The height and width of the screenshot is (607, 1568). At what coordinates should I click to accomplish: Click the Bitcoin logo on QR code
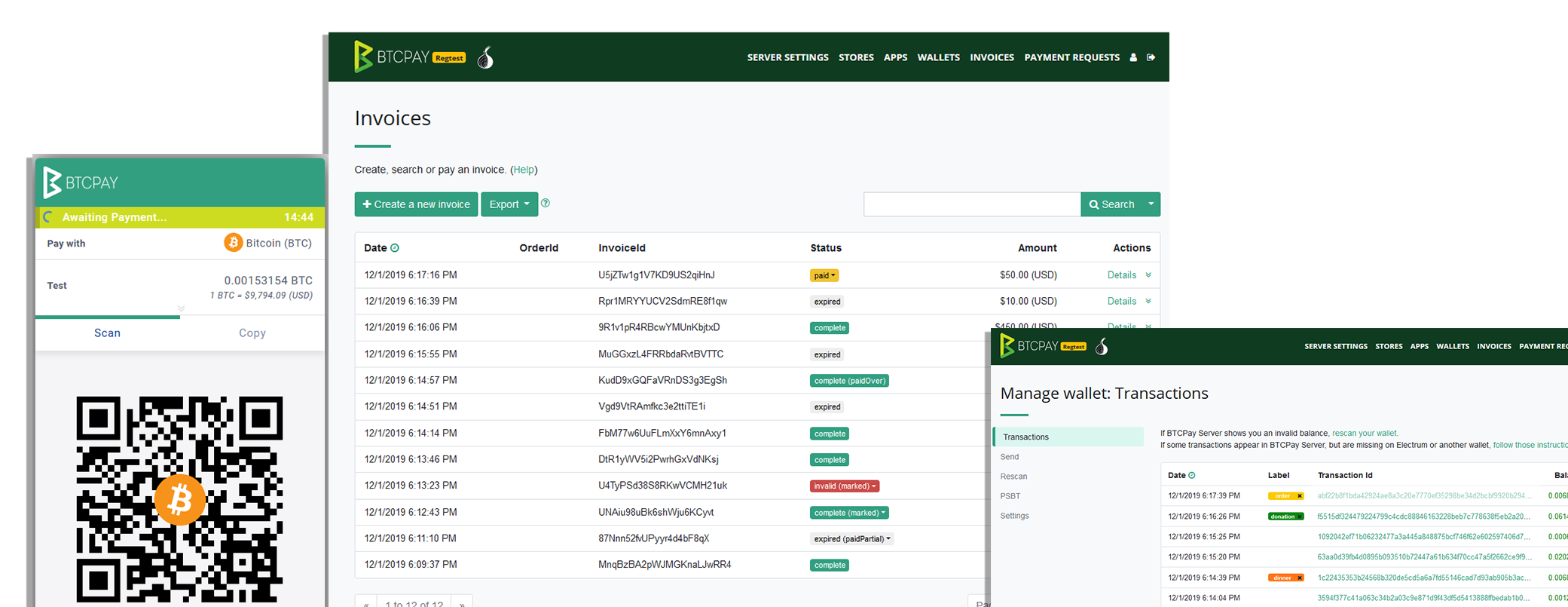[x=179, y=499]
